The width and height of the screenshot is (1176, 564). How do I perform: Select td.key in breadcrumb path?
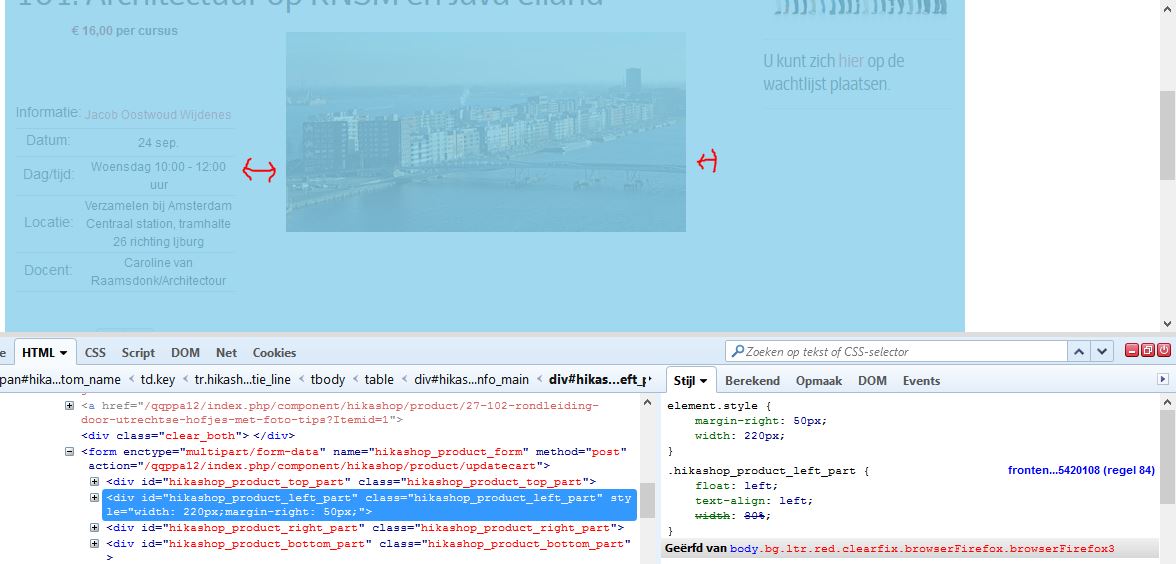pos(160,380)
